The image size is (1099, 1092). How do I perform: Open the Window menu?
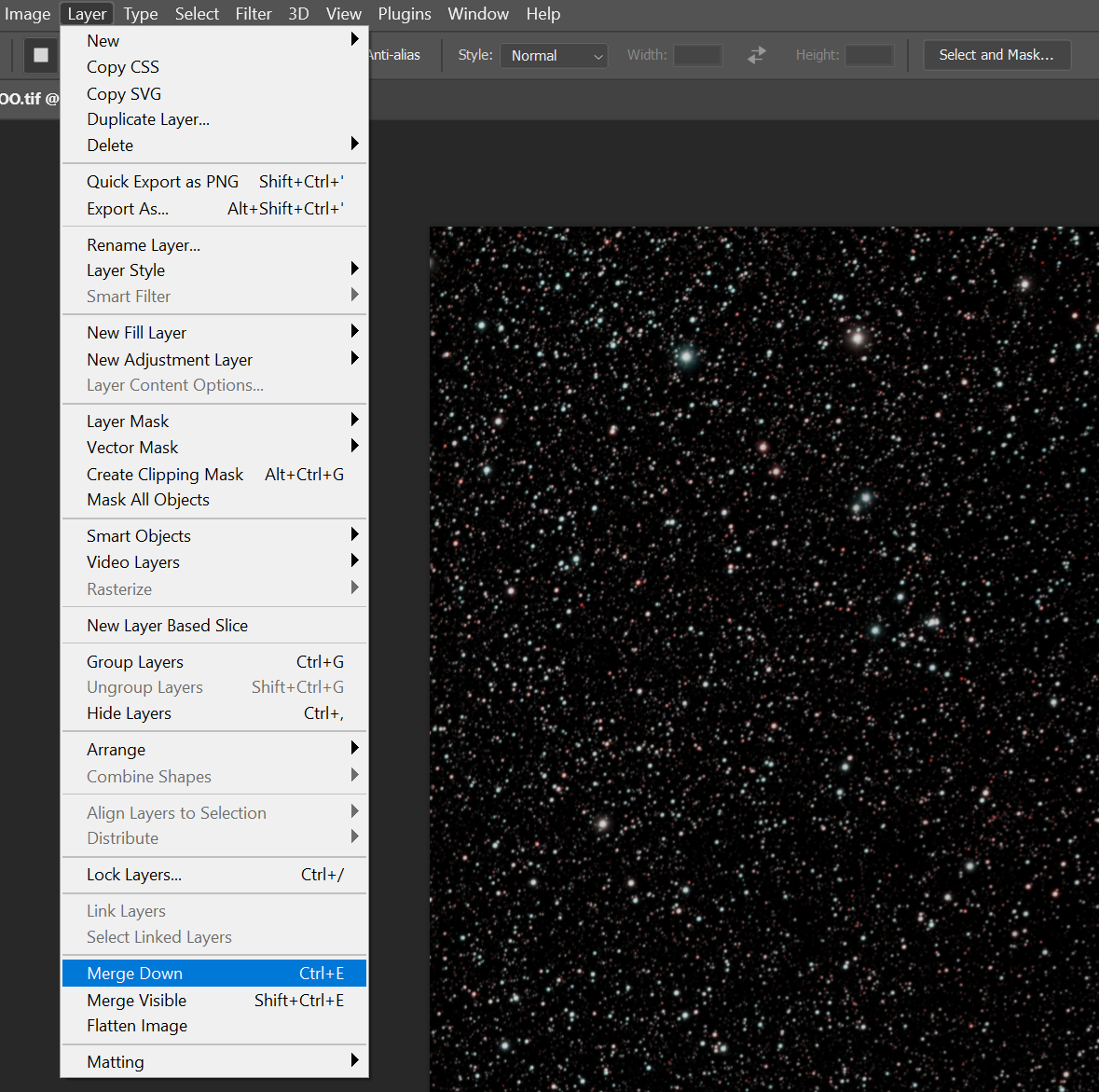click(478, 14)
